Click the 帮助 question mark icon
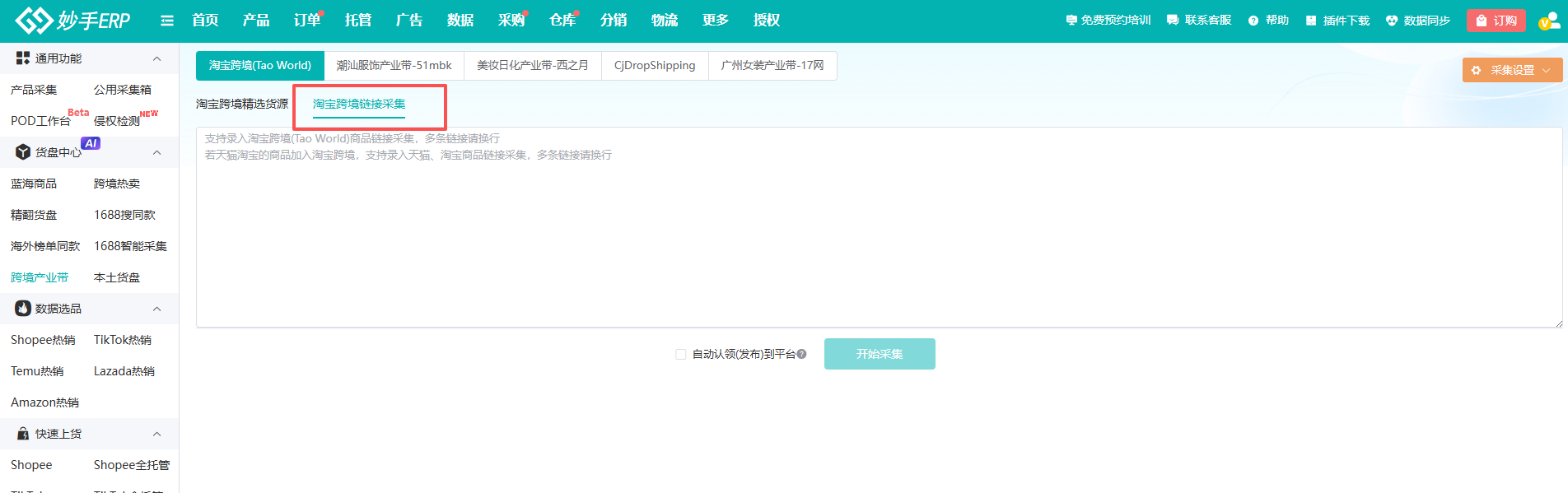1568x493 pixels. [x=1253, y=21]
